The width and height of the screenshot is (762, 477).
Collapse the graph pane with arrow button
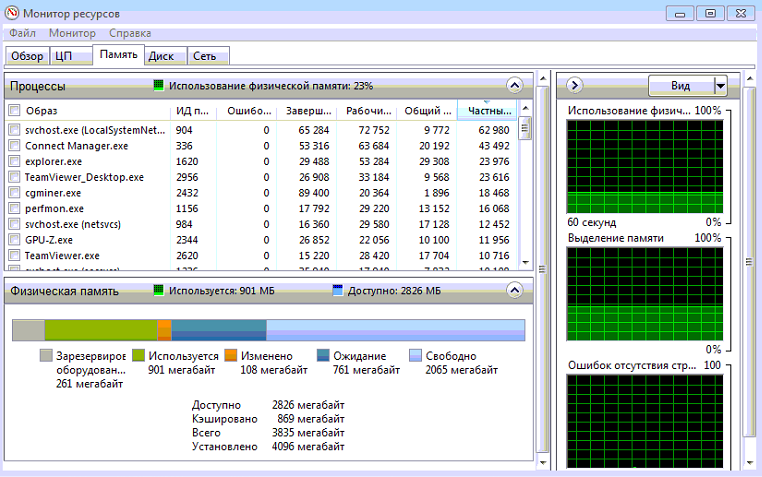point(575,85)
